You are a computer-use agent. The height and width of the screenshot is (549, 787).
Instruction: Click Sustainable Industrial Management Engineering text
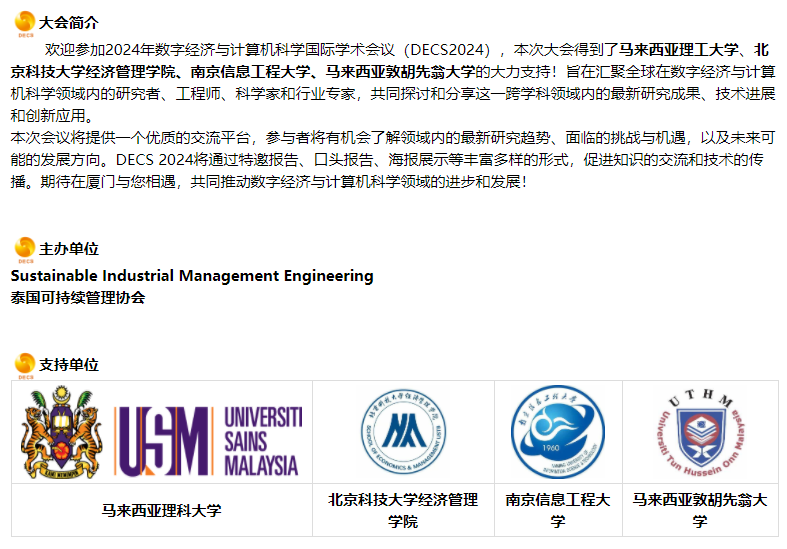tap(192, 276)
